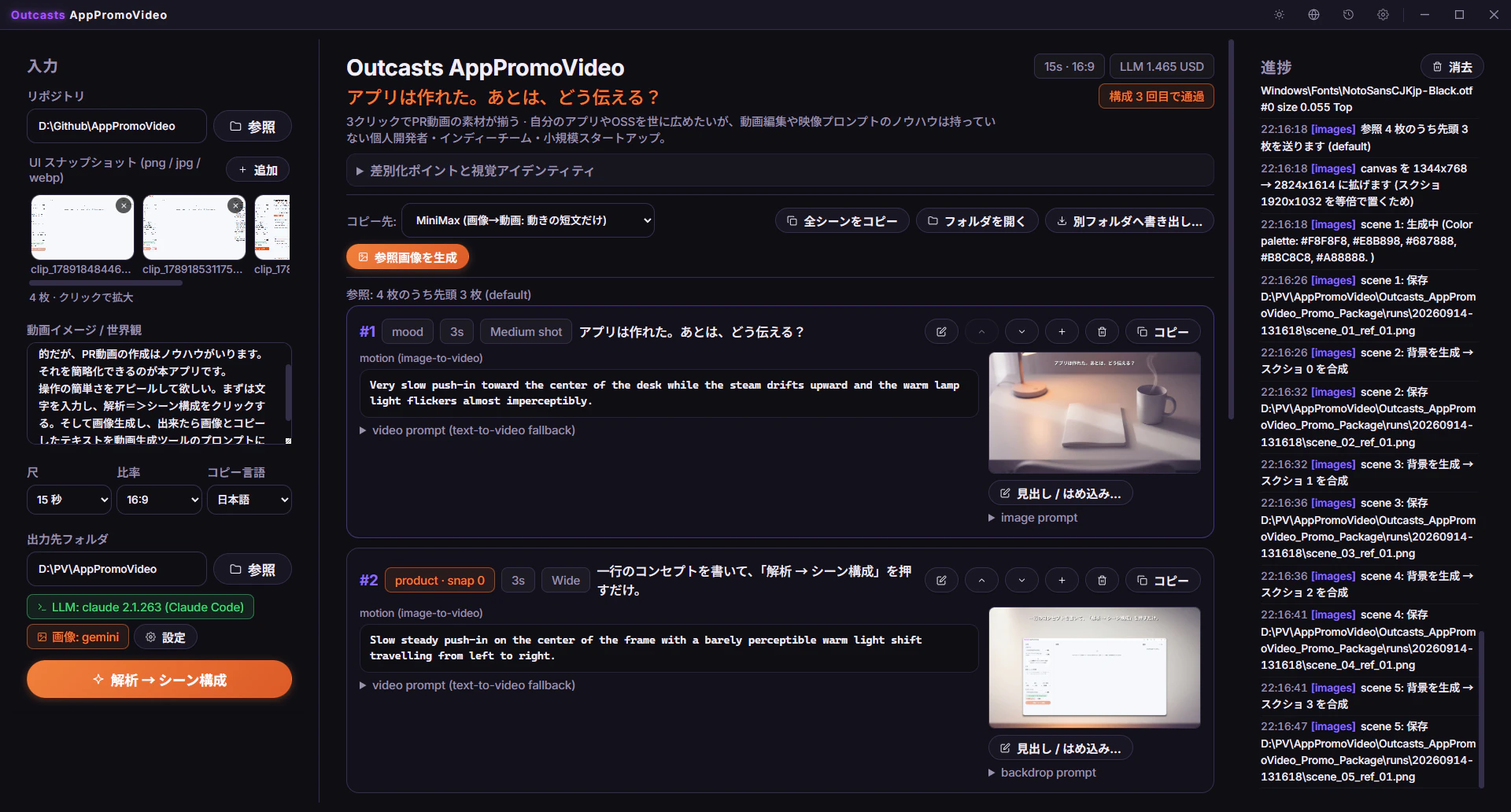Screen dimensions: 1511x812
Task: Browse for the output folder
Action: pyautogui.click(x=253, y=570)
